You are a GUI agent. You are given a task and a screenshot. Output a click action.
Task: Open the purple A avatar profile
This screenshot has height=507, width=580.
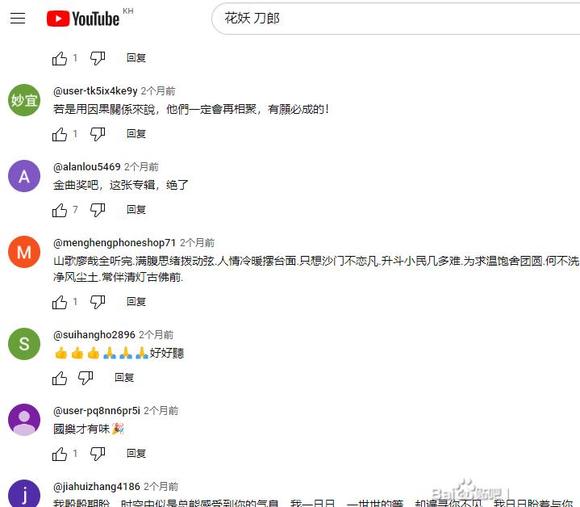[x=24, y=176]
